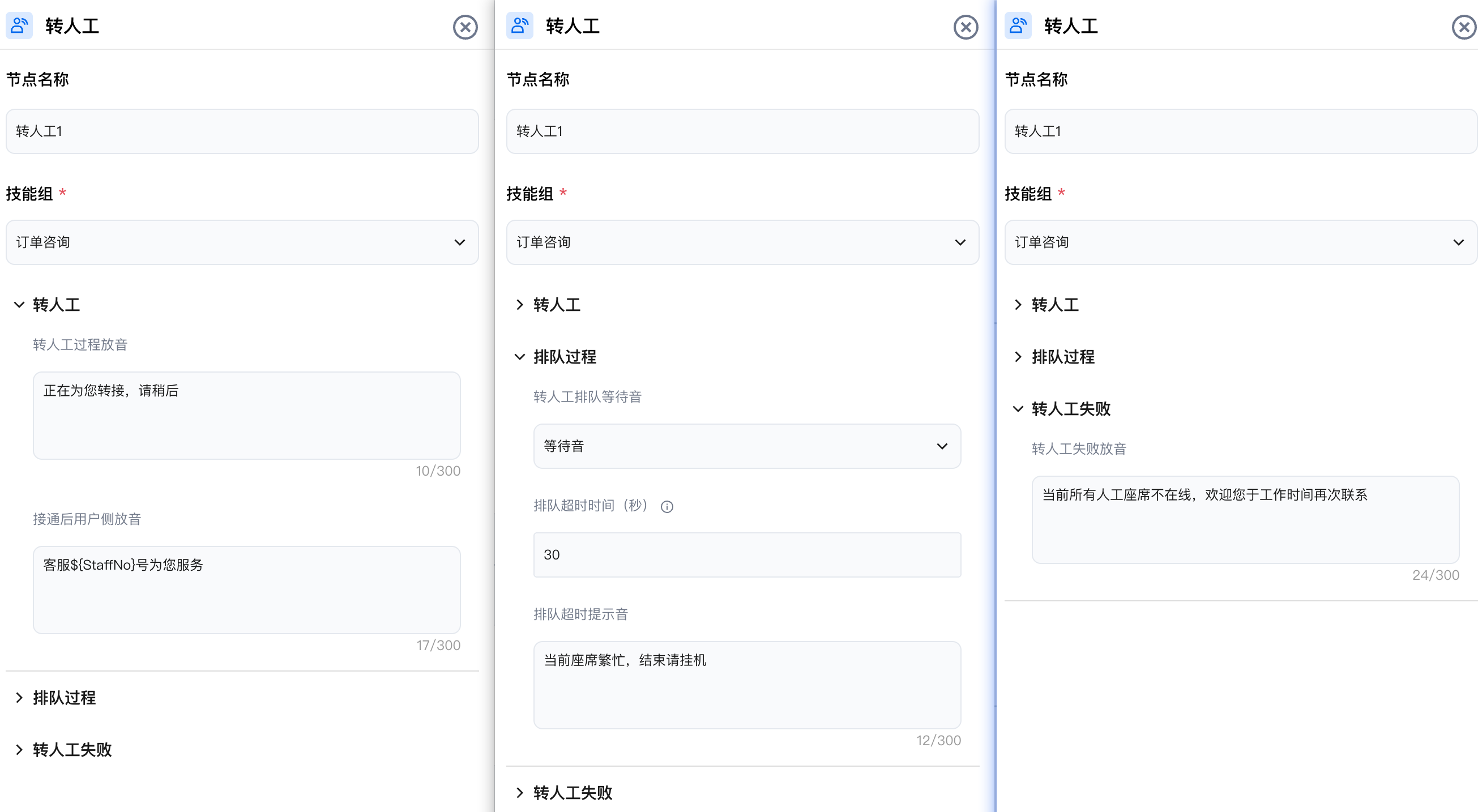Edit the 正在为您转接，请稍后 text area
The height and width of the screenshot is (812, 1478).
tap(247, 416)
